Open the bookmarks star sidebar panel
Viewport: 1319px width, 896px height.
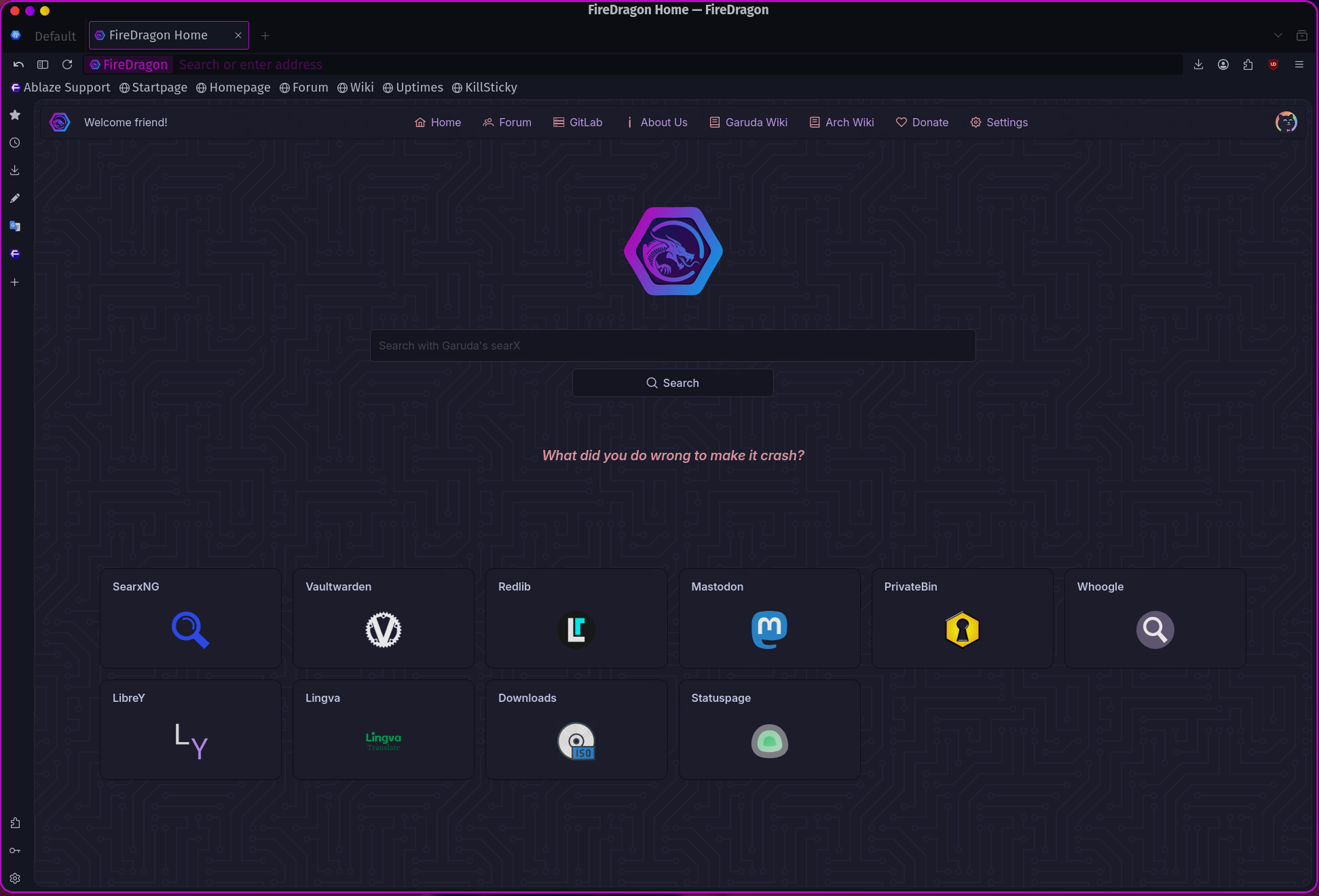point(15,115)
